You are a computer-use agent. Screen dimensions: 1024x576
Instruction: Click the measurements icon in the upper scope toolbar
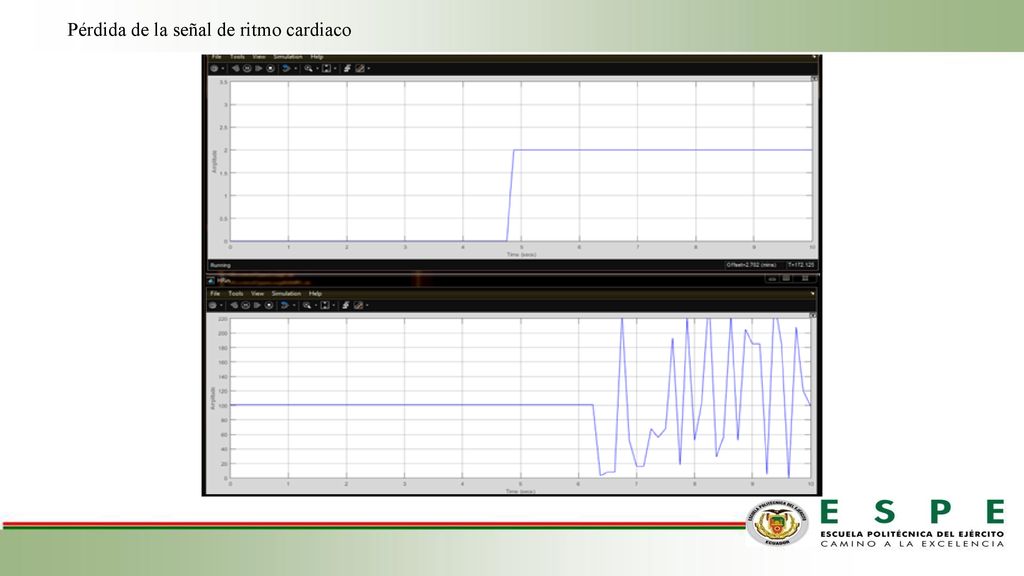coord(360,69)
